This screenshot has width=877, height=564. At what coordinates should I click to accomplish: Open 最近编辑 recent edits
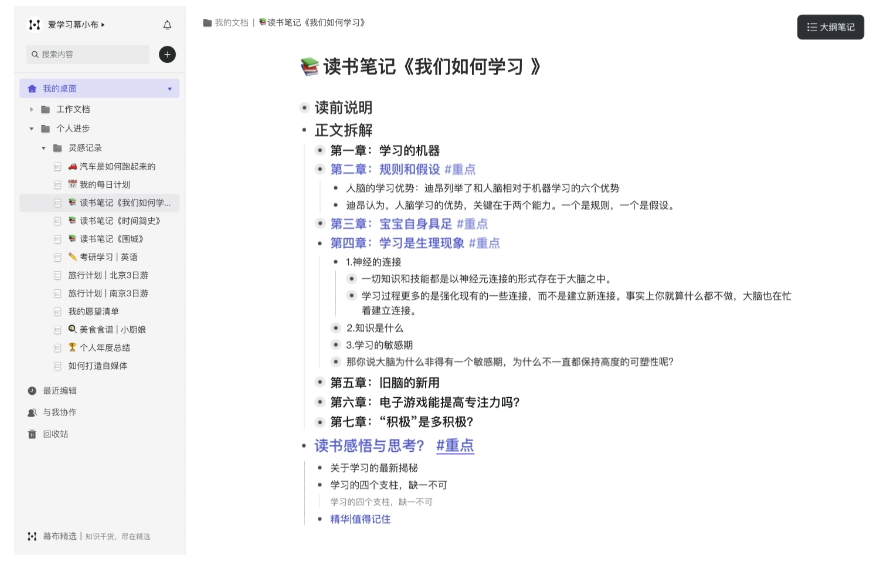click(59, 390)
